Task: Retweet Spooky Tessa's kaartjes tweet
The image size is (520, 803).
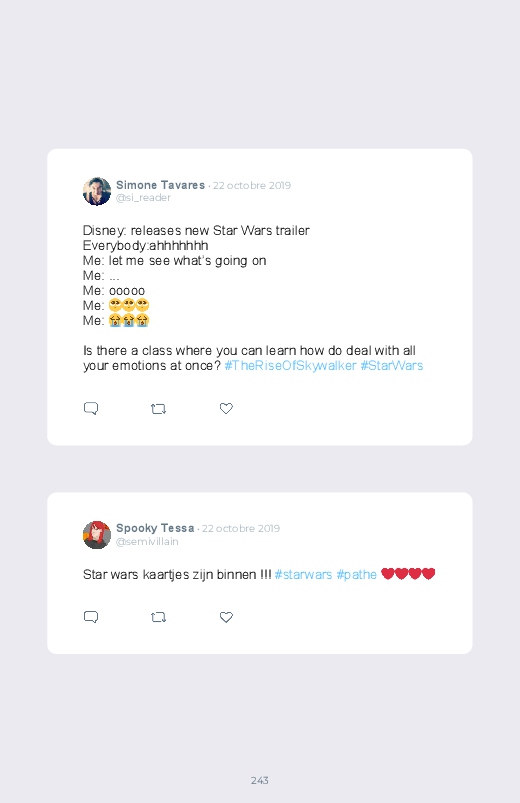Action: pos(158,617)
